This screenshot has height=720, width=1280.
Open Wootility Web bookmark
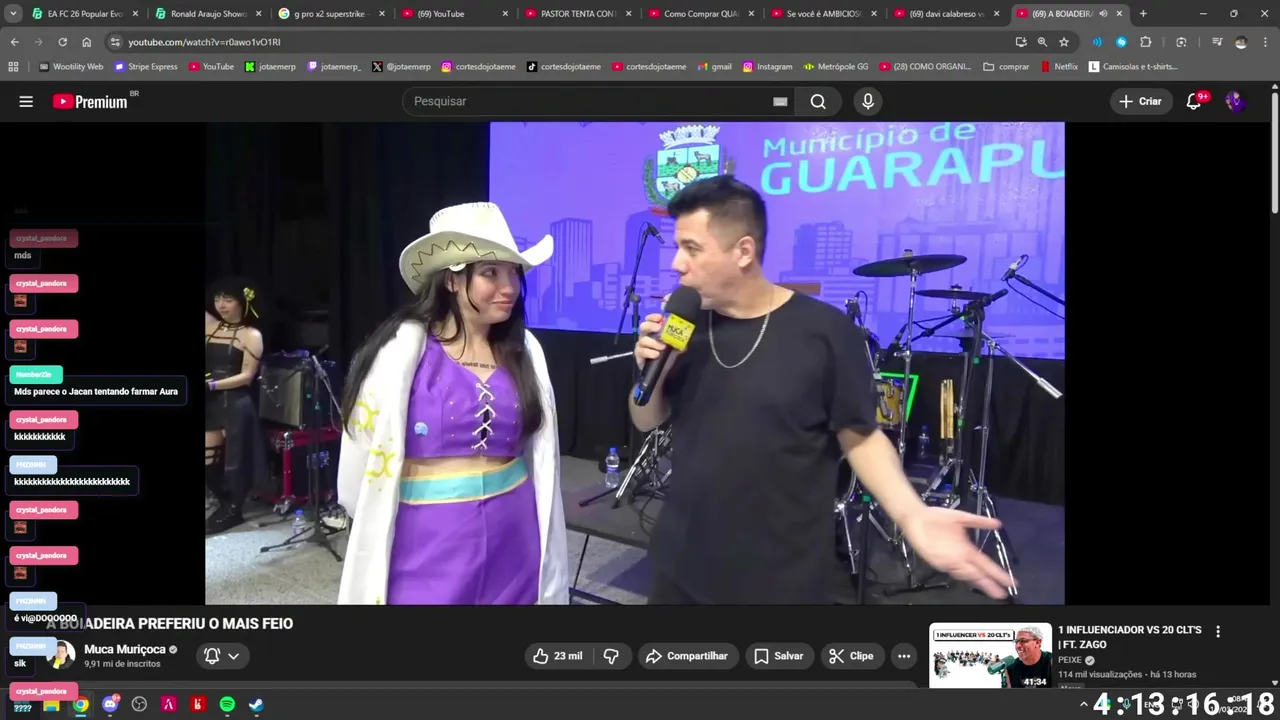(x=71, y=67)
